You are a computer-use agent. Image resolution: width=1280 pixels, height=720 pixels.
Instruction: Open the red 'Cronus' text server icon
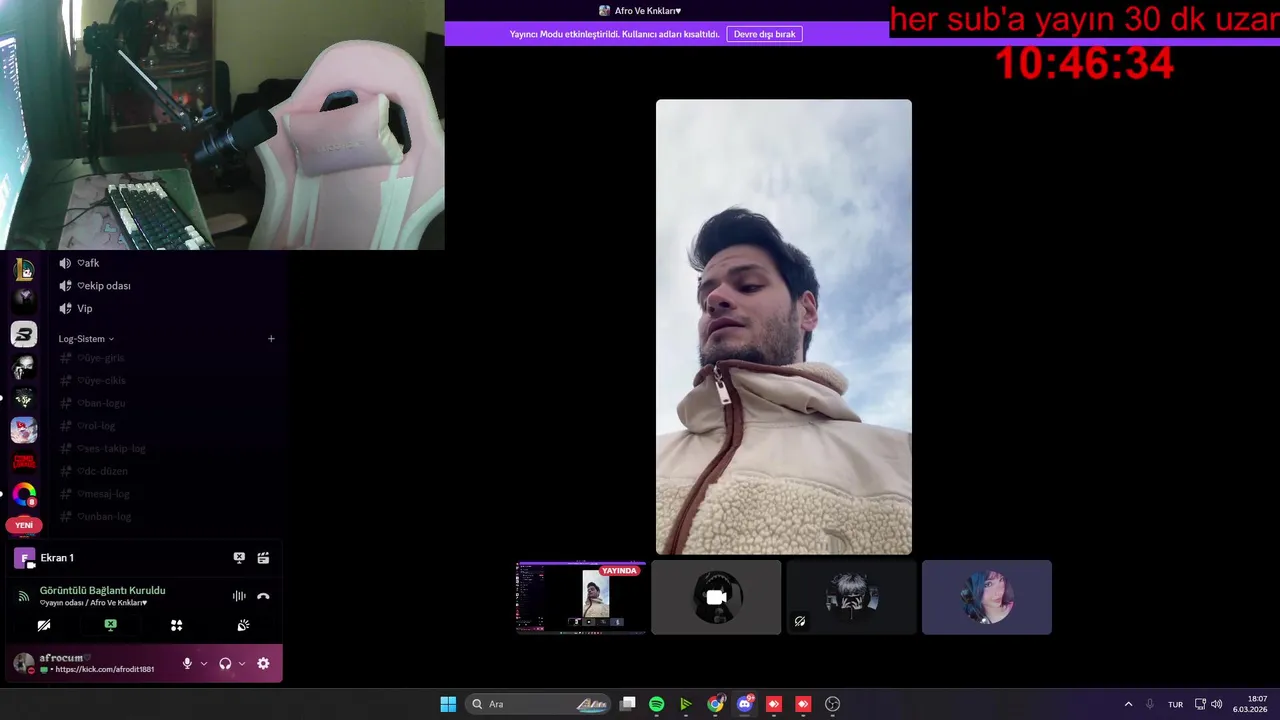click(x=24, y=462)
